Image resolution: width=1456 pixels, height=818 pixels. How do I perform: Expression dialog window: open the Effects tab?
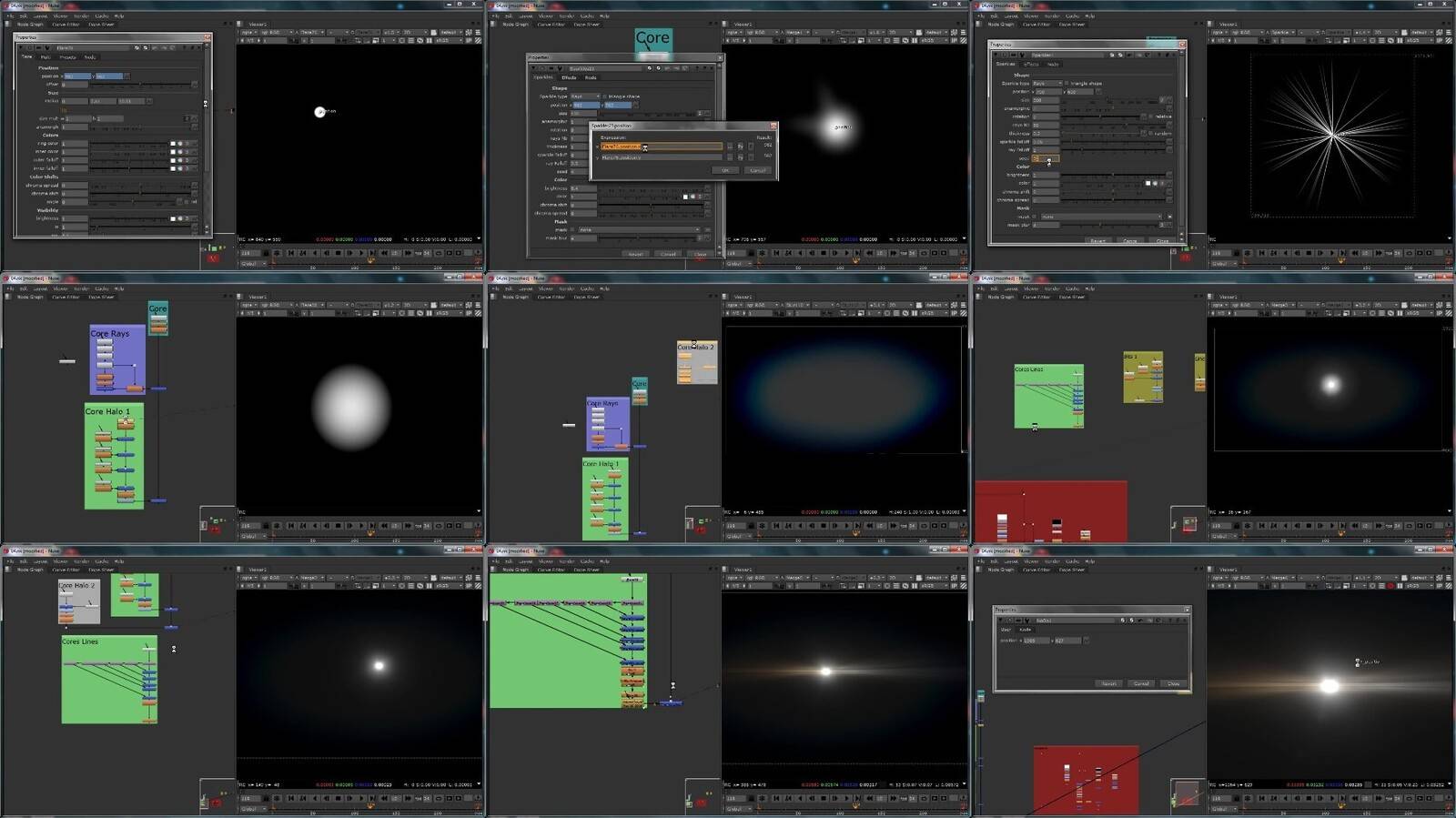[569, 77]
